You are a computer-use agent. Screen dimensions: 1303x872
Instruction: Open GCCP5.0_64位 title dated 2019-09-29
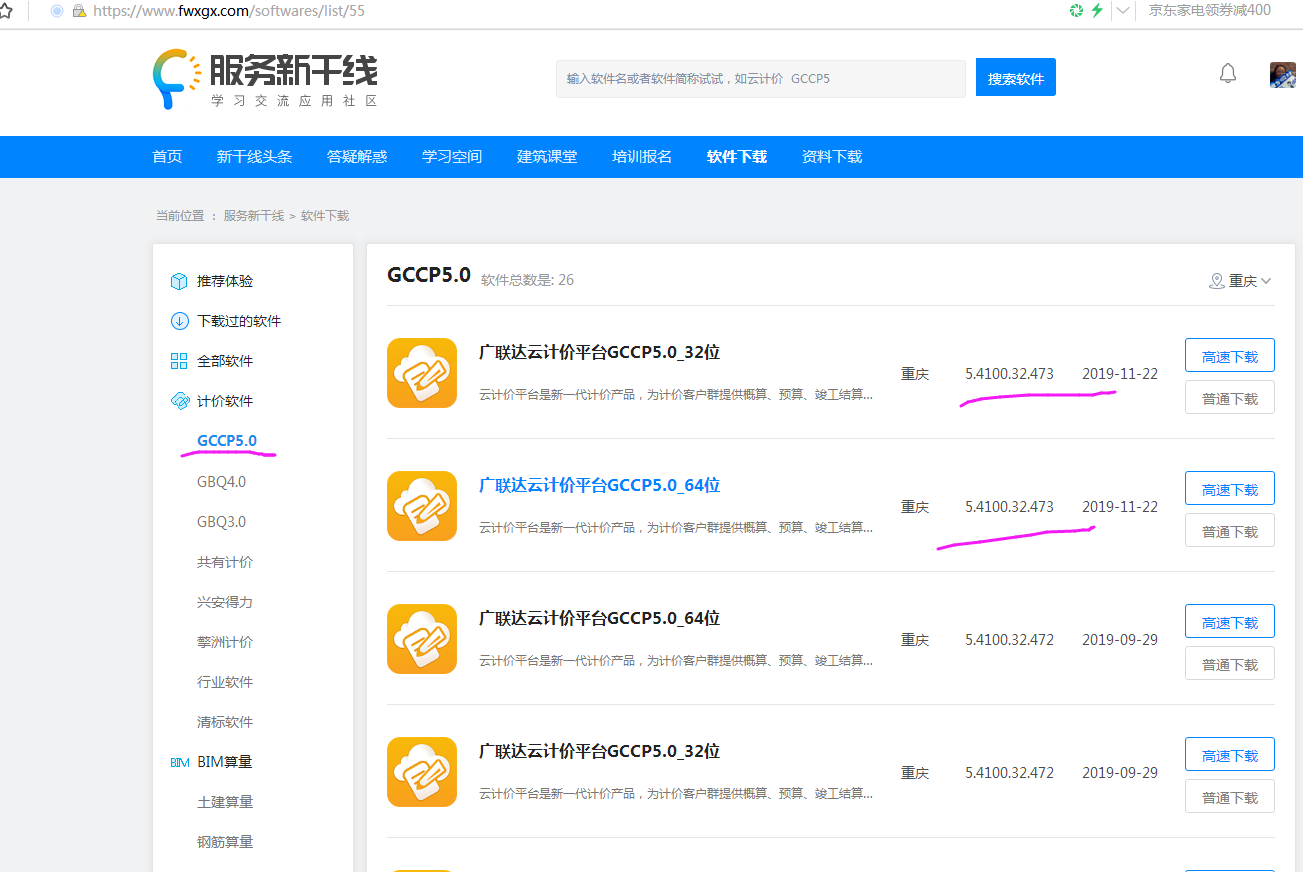pyautogui.click(x=600, y=618)
